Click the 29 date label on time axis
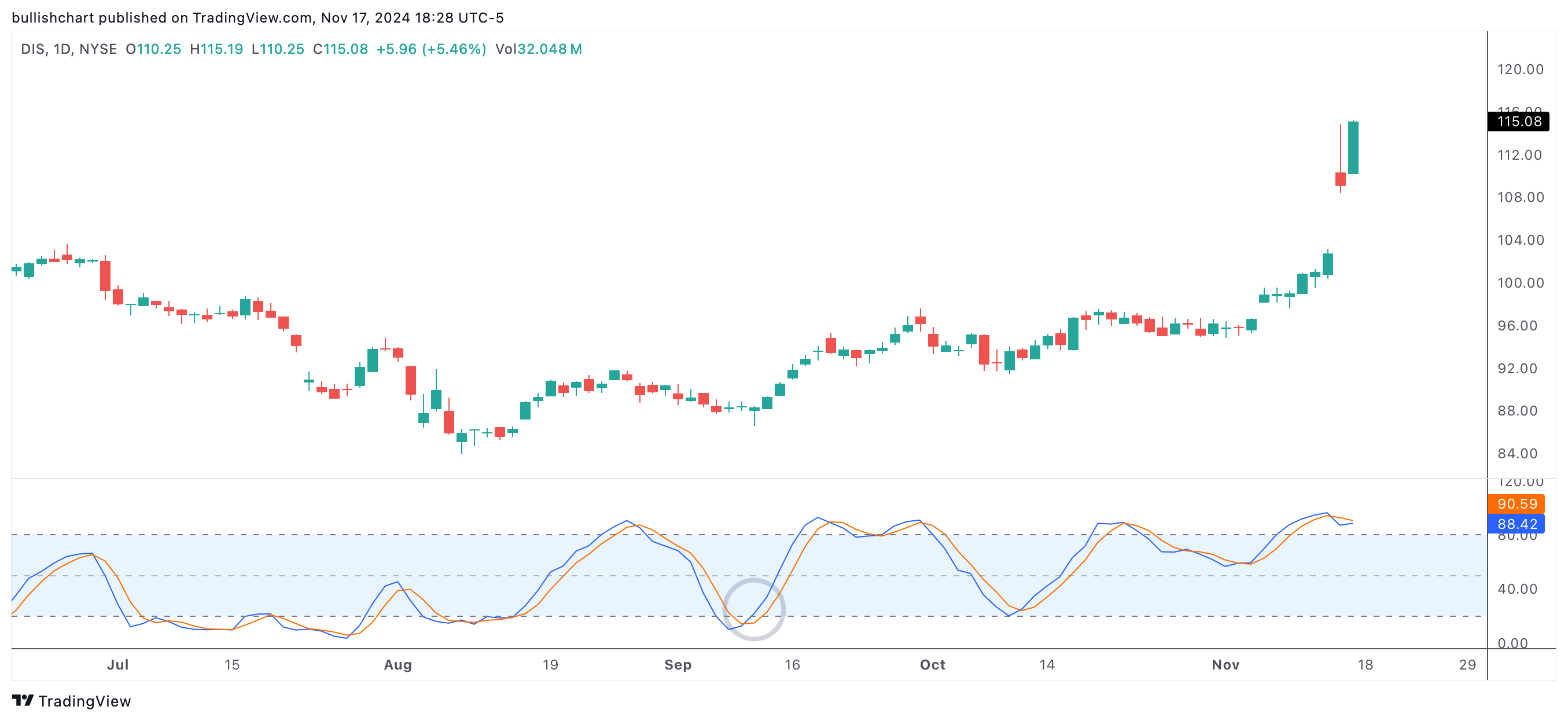This screenshot has height=721, width=1568. pos(1467,664)
